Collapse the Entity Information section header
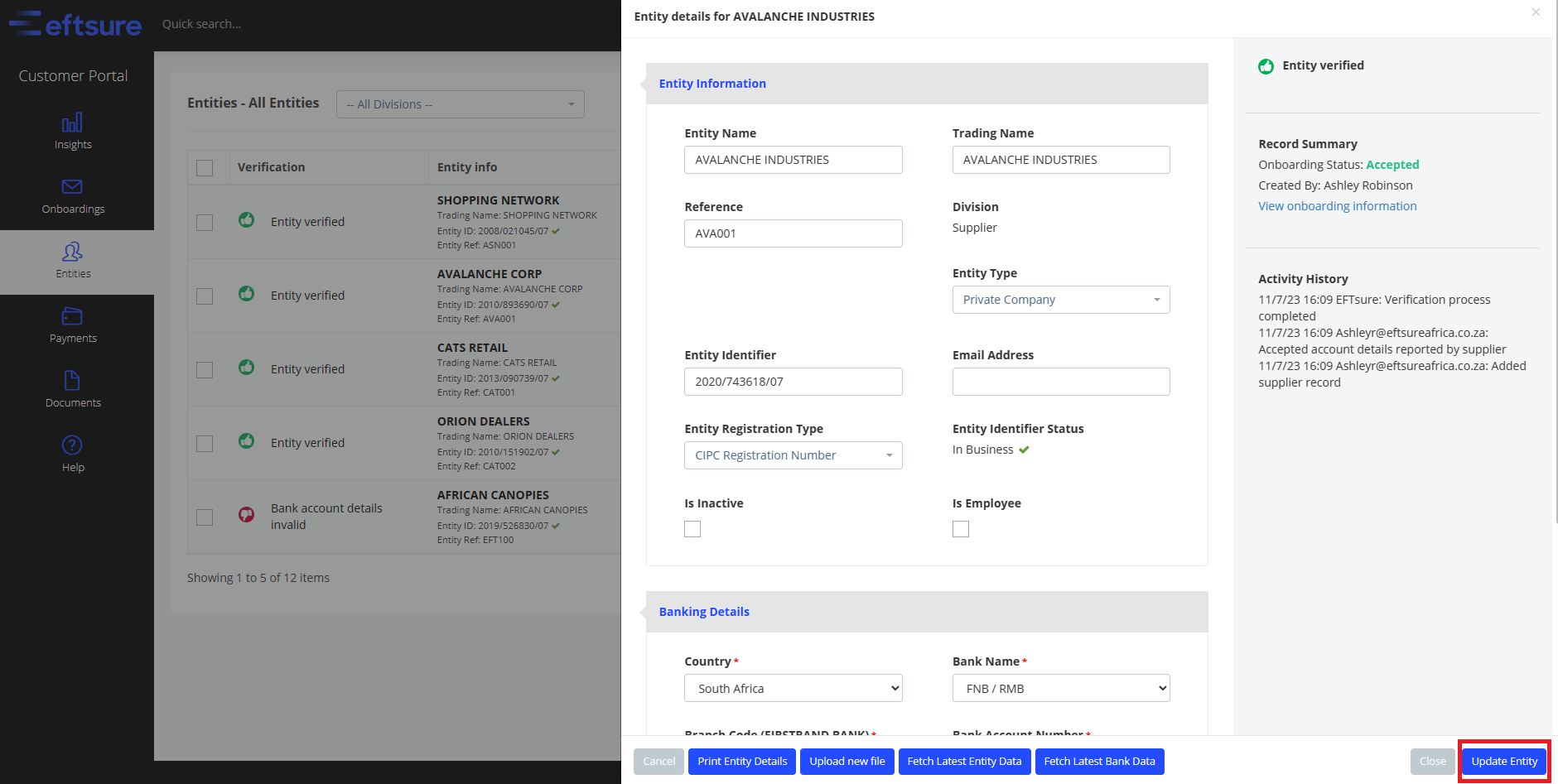The height and width of the screenshot is (784, 1558). pyautogui.click(x=927, y=84)
